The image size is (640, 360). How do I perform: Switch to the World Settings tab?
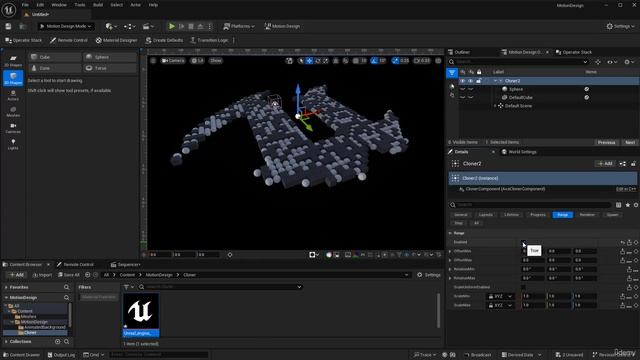click(x=522, y=152)
